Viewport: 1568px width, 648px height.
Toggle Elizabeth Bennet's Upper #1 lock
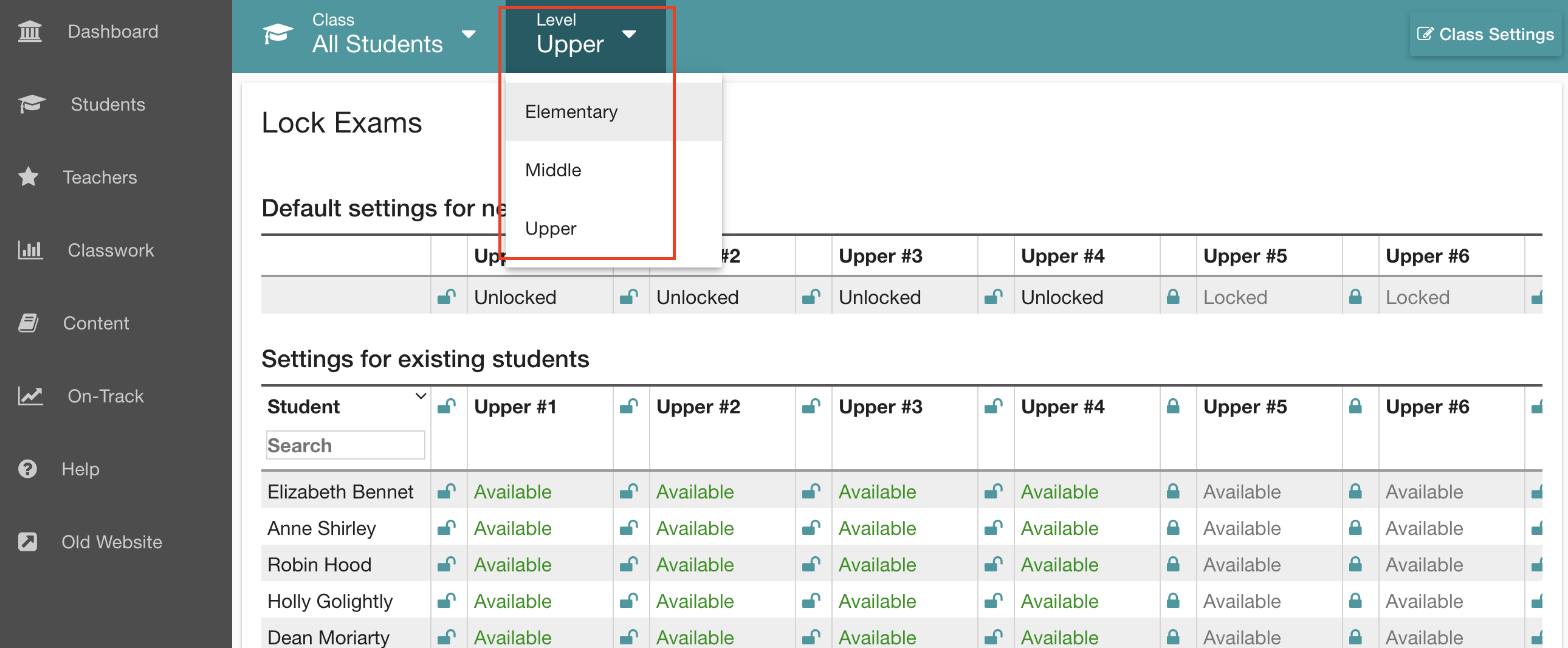(447, 491)
